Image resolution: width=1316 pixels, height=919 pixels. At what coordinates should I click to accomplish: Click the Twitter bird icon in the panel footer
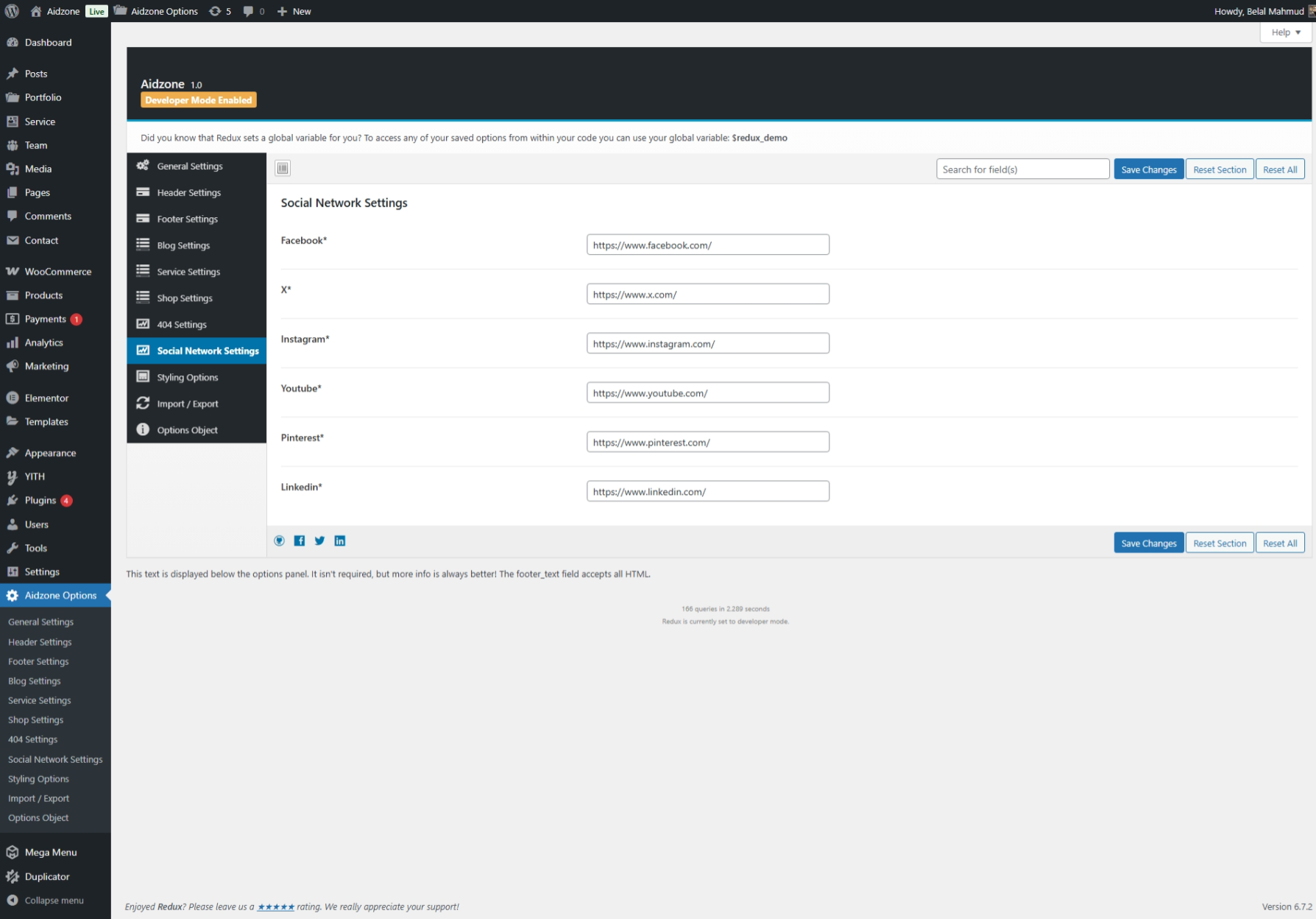click(x=319, y=541)
